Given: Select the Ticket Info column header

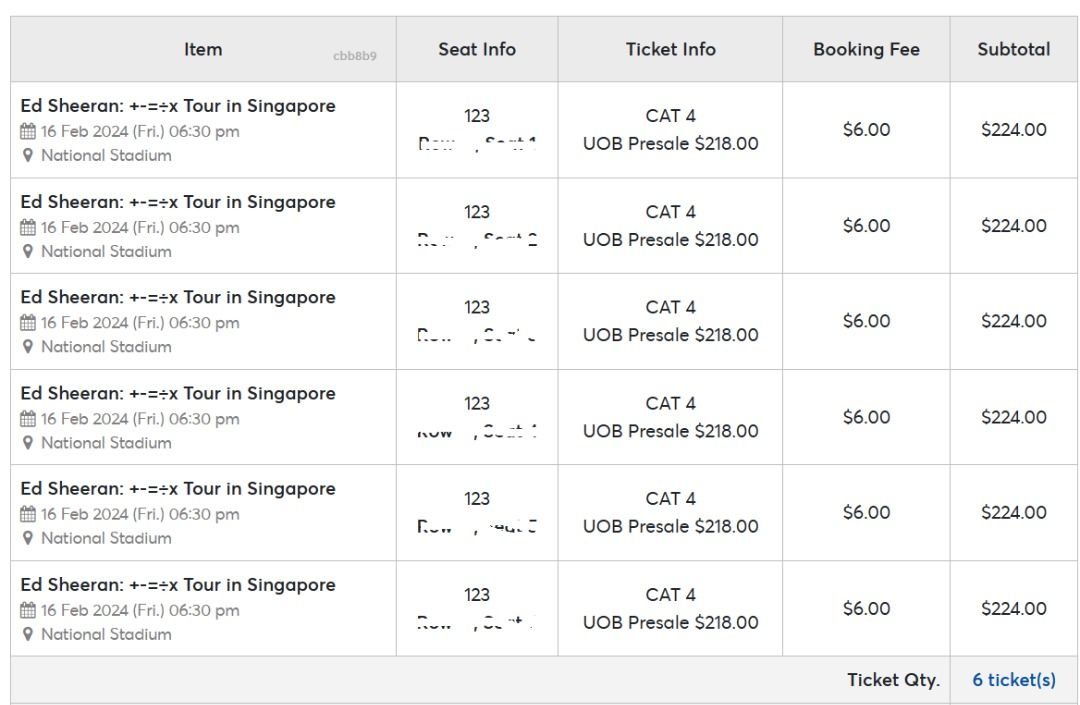Looking at the screenshot, I should point(670,50).
